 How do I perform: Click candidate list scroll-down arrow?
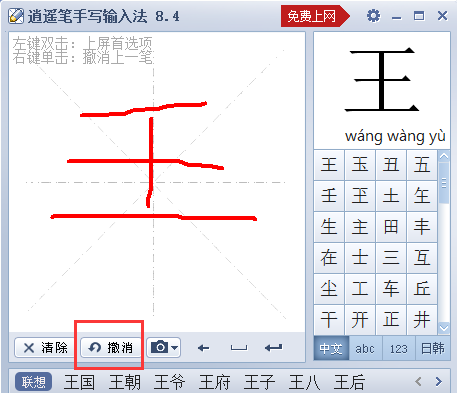(x=444, y=328)
